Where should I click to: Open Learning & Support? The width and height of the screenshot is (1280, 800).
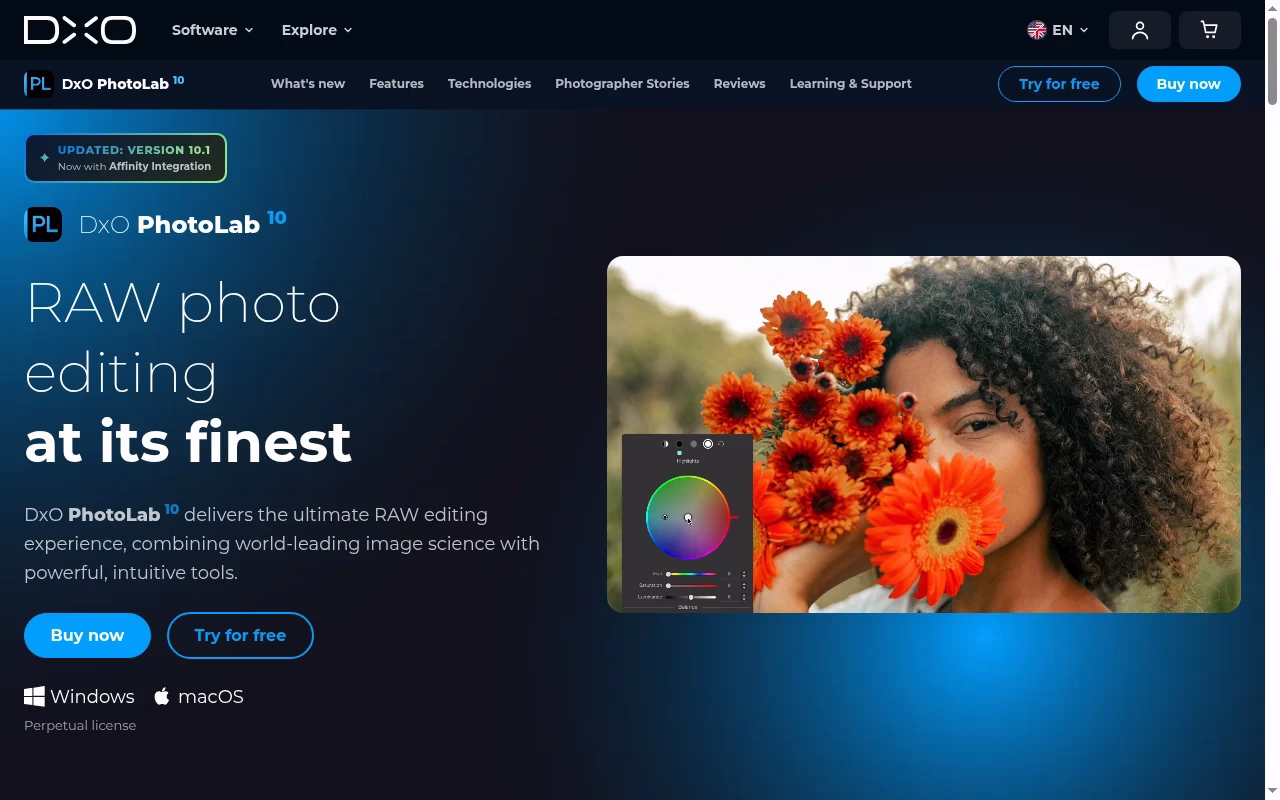tap(850, 84)
